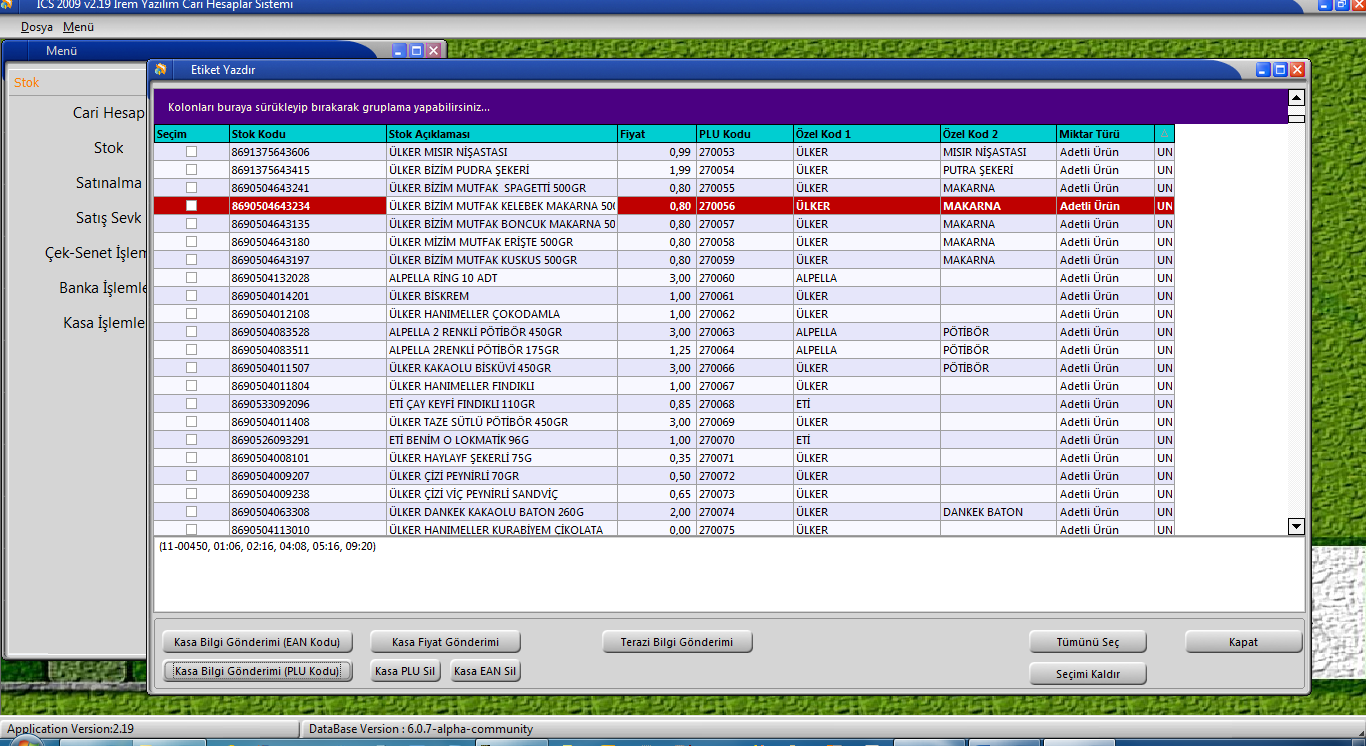Click the Kapat button
The image size is (1366, 746).
[x=1244, y=642]
